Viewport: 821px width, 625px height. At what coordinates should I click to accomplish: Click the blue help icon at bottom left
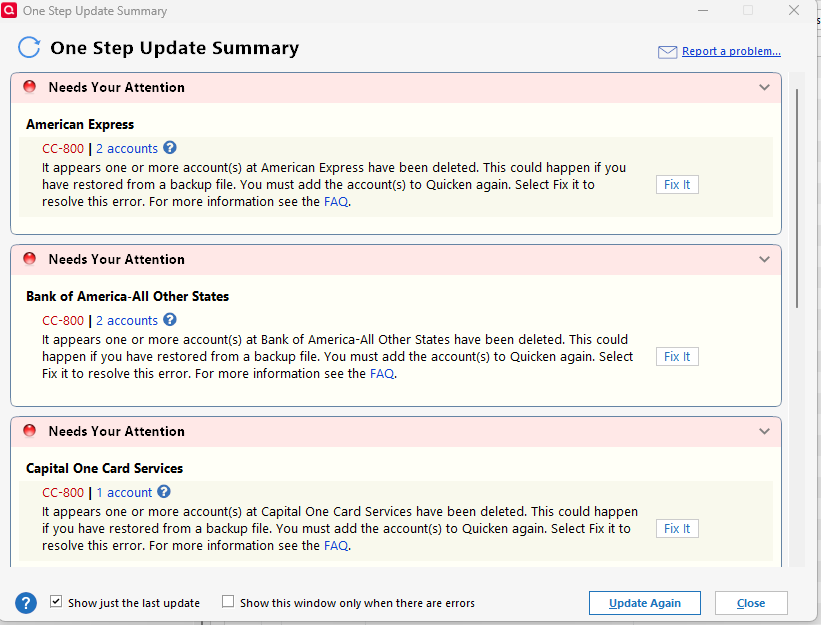coord(26,603)
